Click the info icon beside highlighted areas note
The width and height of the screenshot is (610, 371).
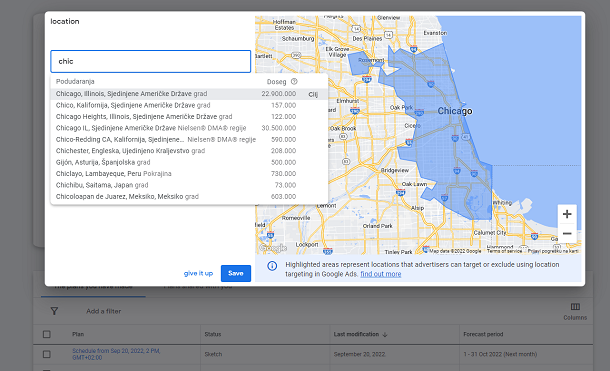272,266
